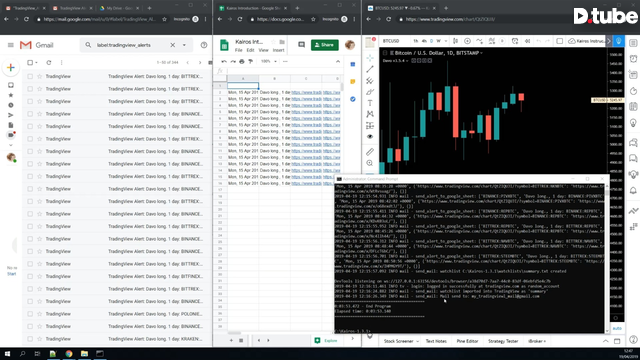
Task: Collapse the Sheets toolbar with up chevron
Action: [x=338, y=61]
